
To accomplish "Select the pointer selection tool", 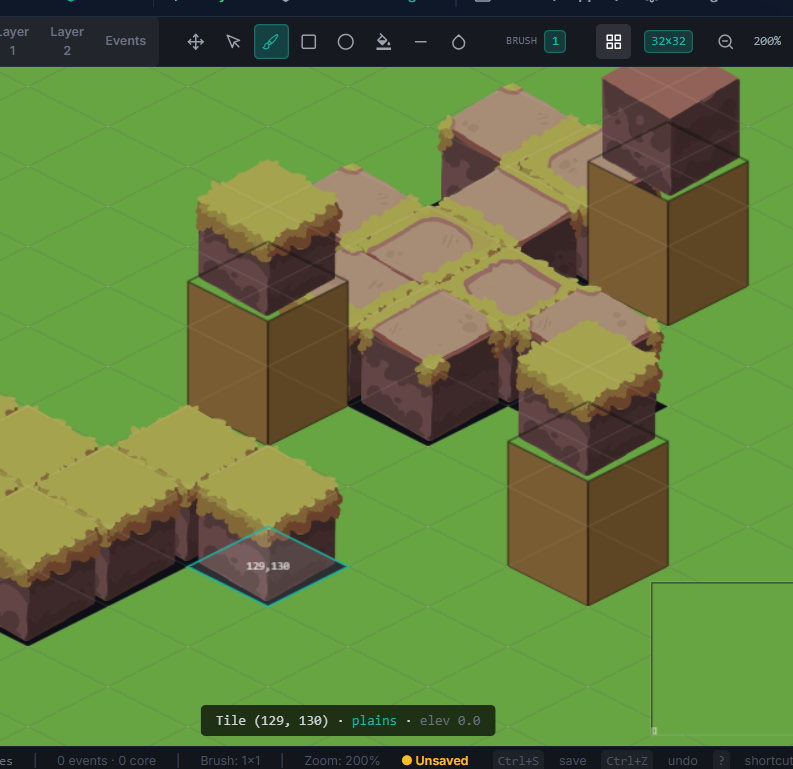I will 233,41.
